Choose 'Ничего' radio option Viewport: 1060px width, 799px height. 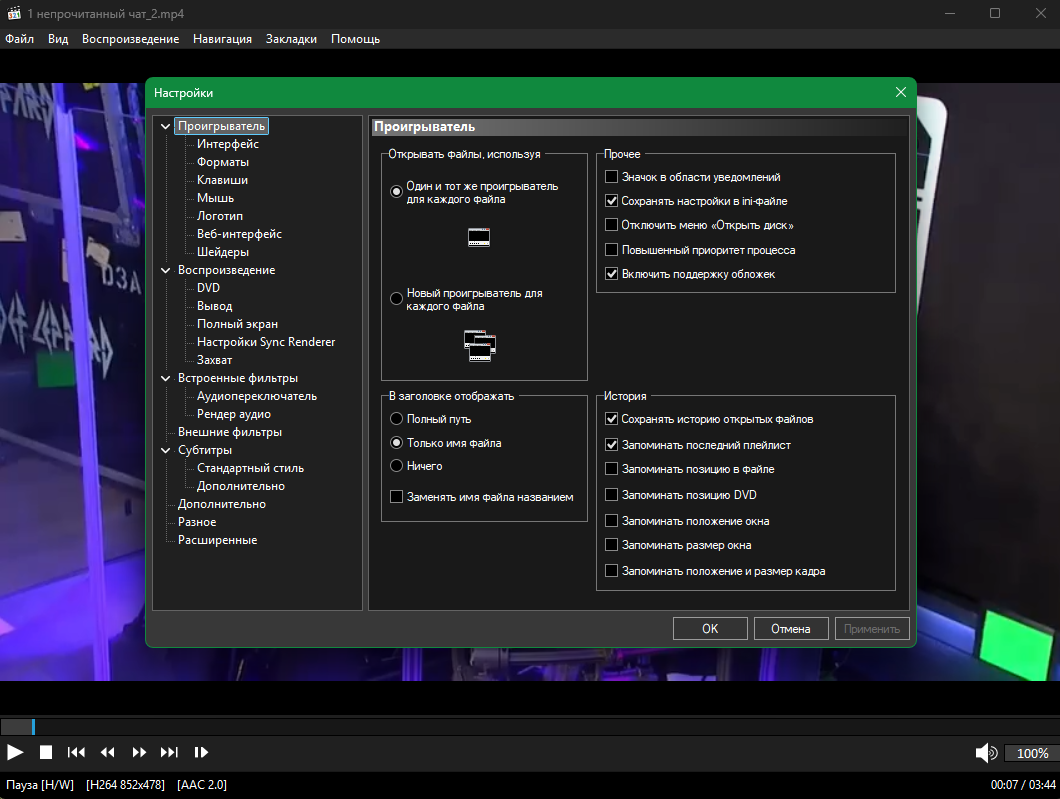coord(397,466)
